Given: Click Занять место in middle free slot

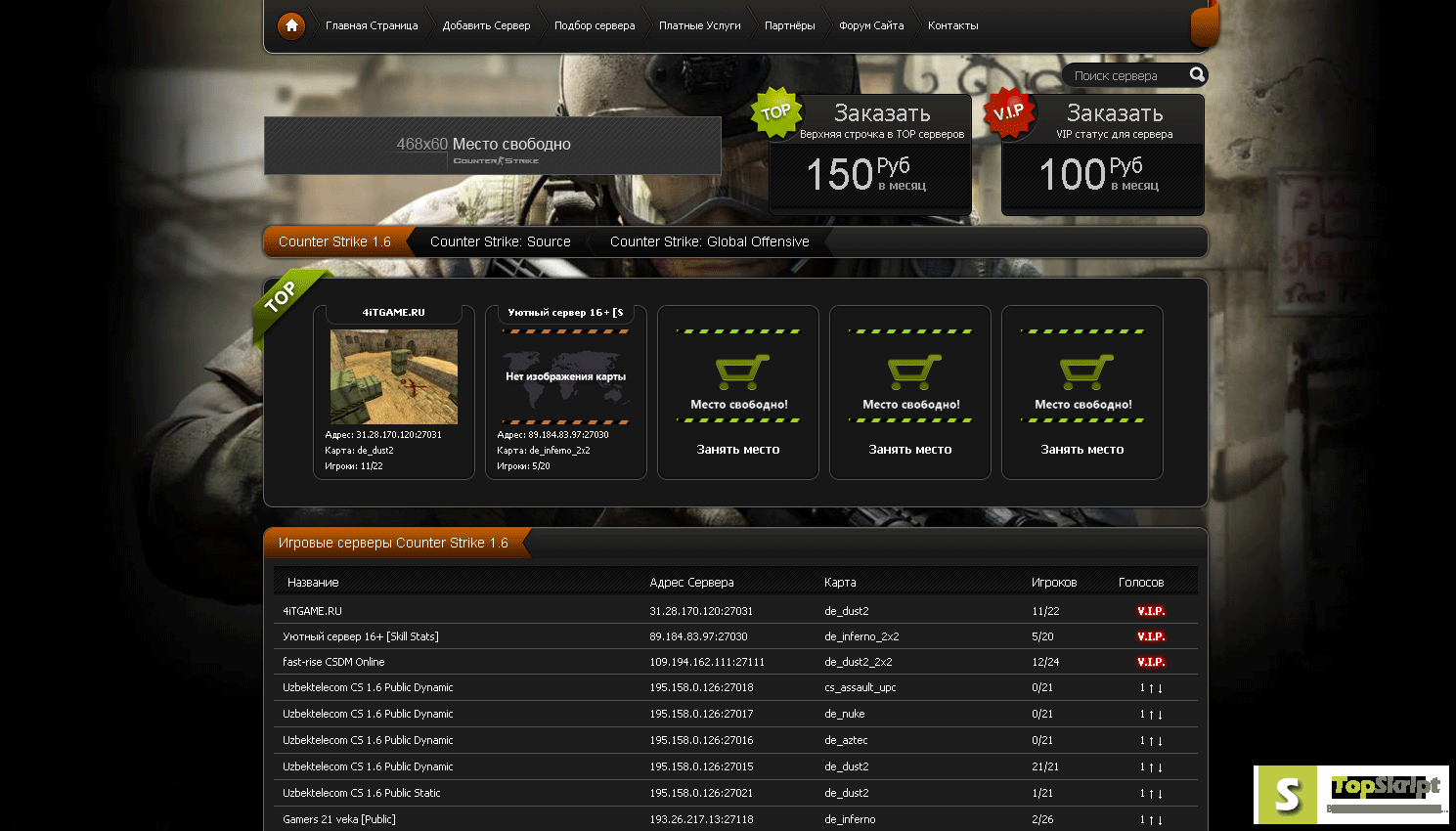Looking at the screenshot, I should click(910, 450).
